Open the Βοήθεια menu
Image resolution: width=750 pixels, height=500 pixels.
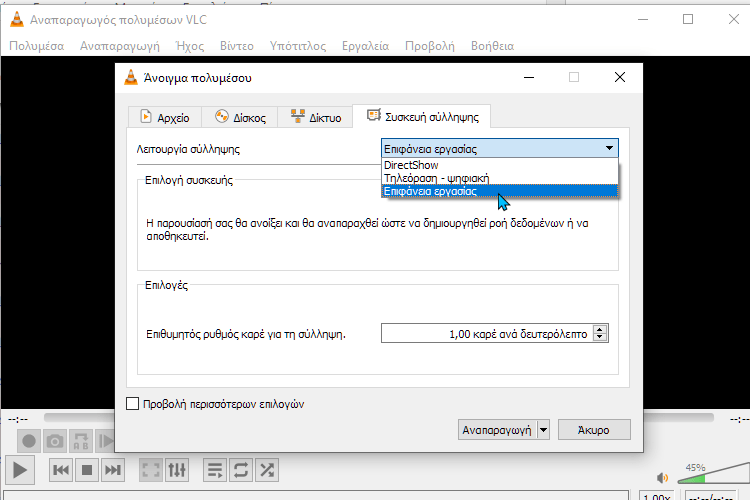(493, 46)
